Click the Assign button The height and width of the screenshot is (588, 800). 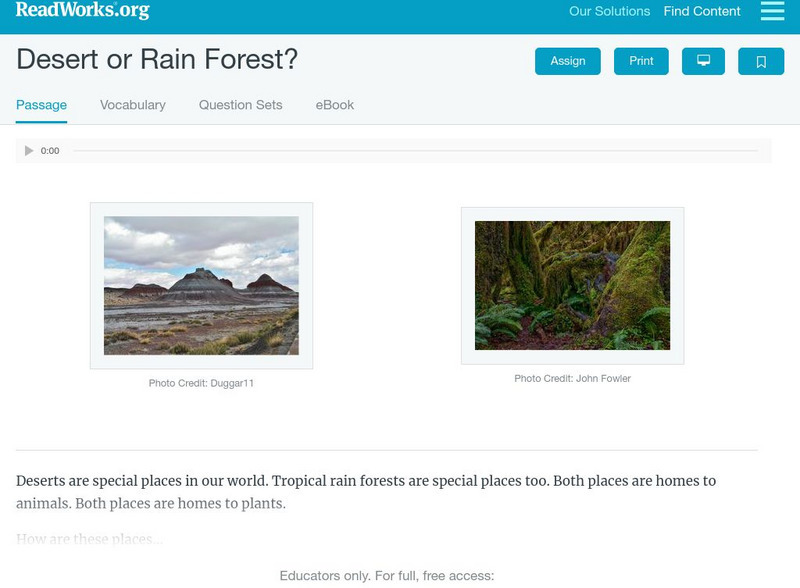[566, 60]
